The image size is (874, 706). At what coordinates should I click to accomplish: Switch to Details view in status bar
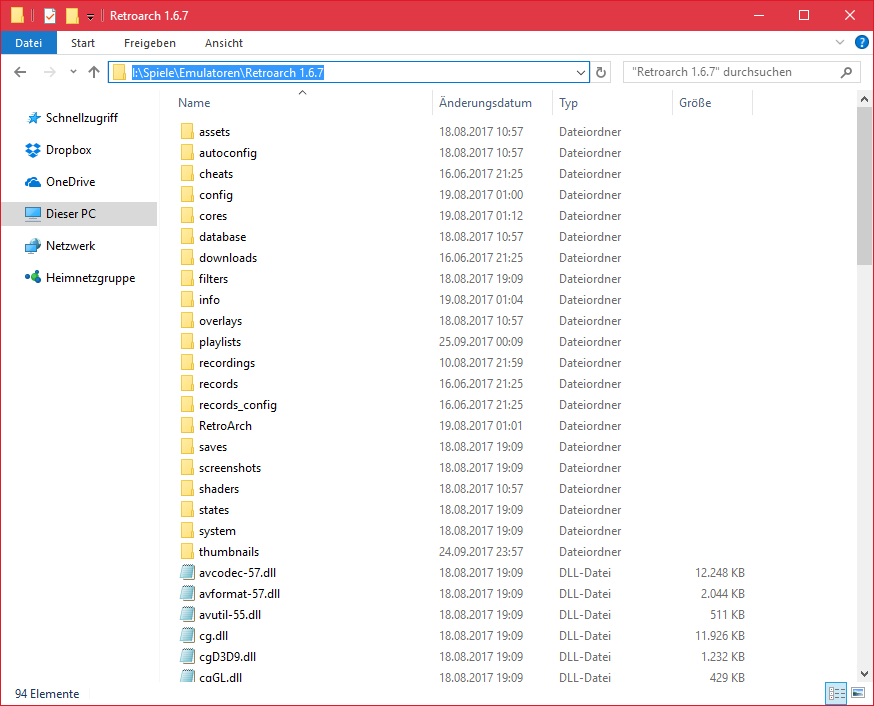coord(836,694)
